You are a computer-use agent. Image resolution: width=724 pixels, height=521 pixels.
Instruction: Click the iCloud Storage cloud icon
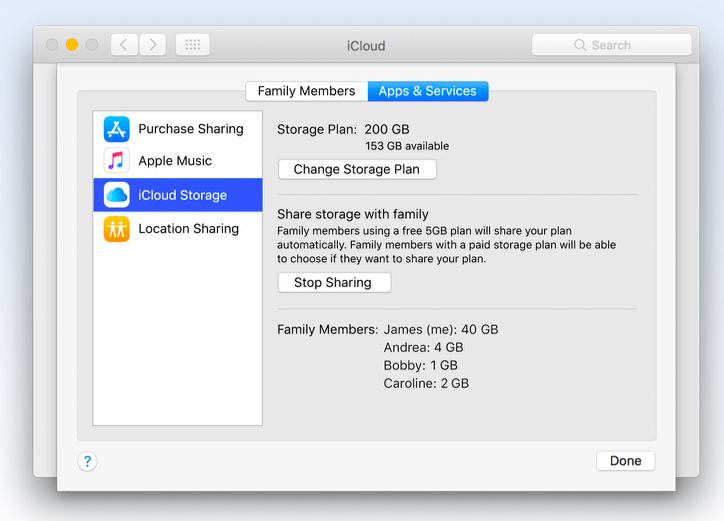[116, 195]
